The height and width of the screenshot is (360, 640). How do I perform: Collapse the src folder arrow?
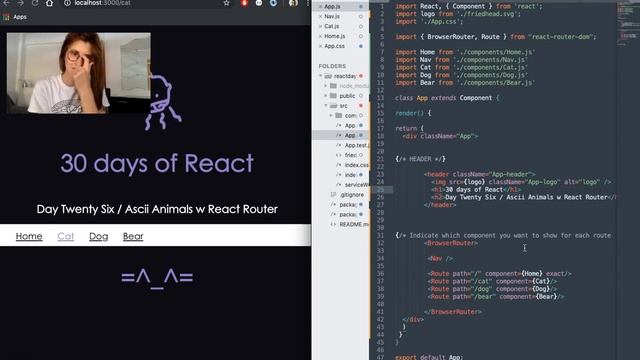coord(326,106)
